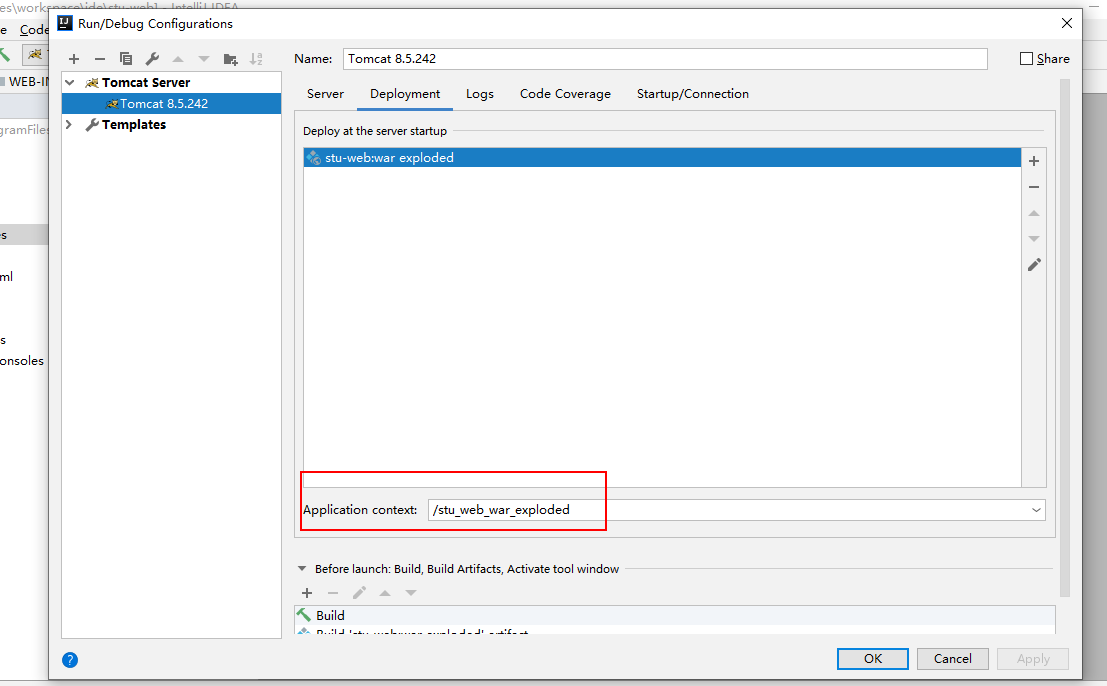Open the Application context dropdown

(1036, 510)
